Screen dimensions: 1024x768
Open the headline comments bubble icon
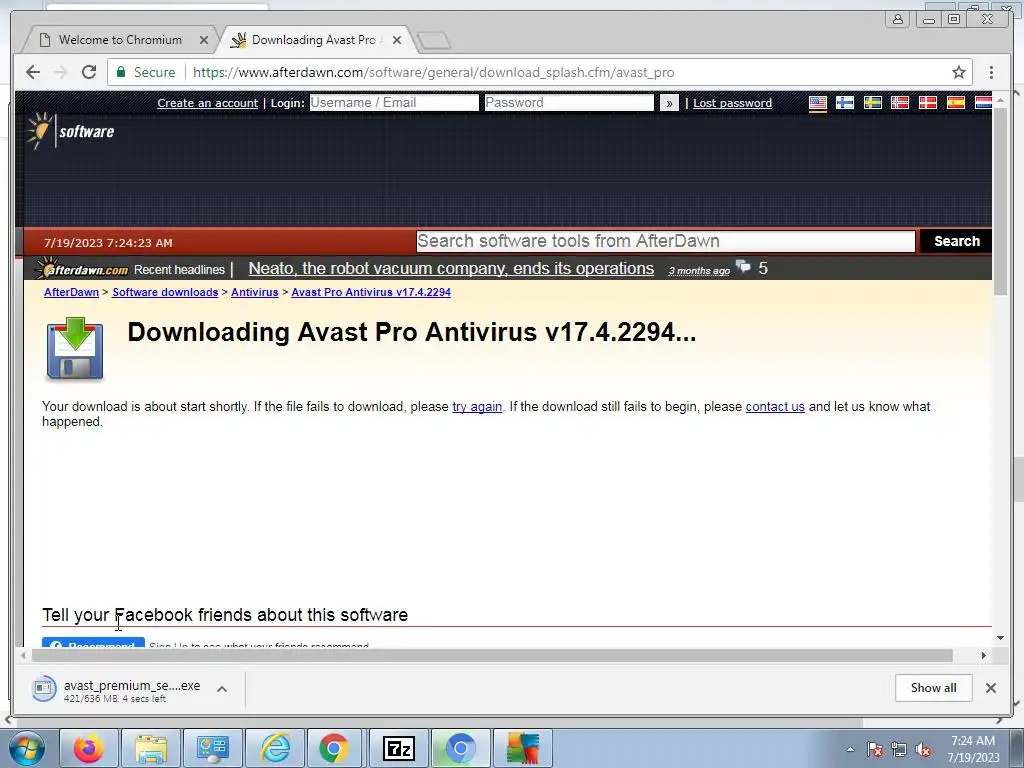(x=743, y=266)
